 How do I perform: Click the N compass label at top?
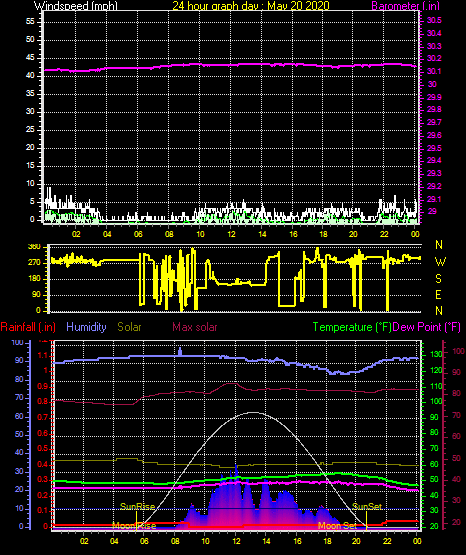click(439, 245)
